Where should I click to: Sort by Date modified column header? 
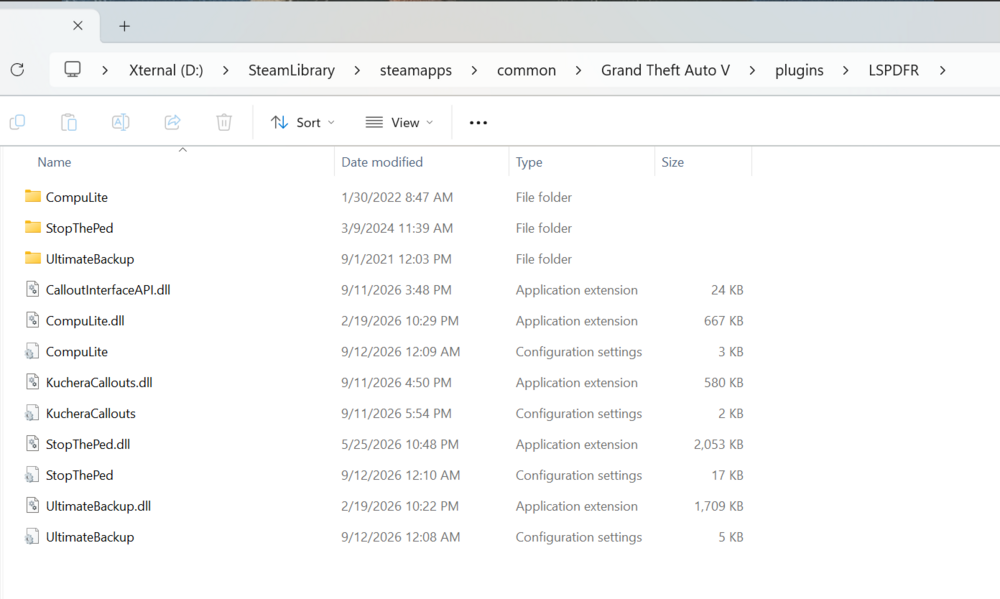[x=382, y=162]
